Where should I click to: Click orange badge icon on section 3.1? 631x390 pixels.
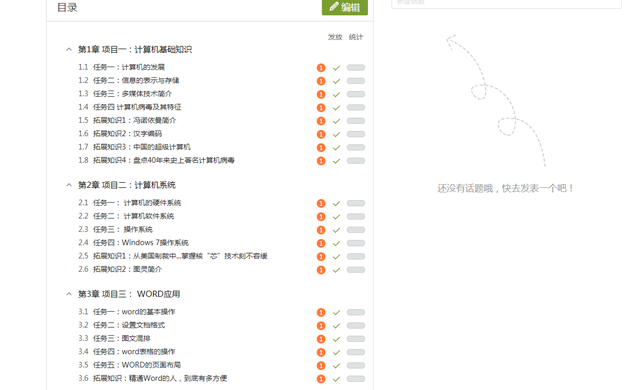(321, 312)
